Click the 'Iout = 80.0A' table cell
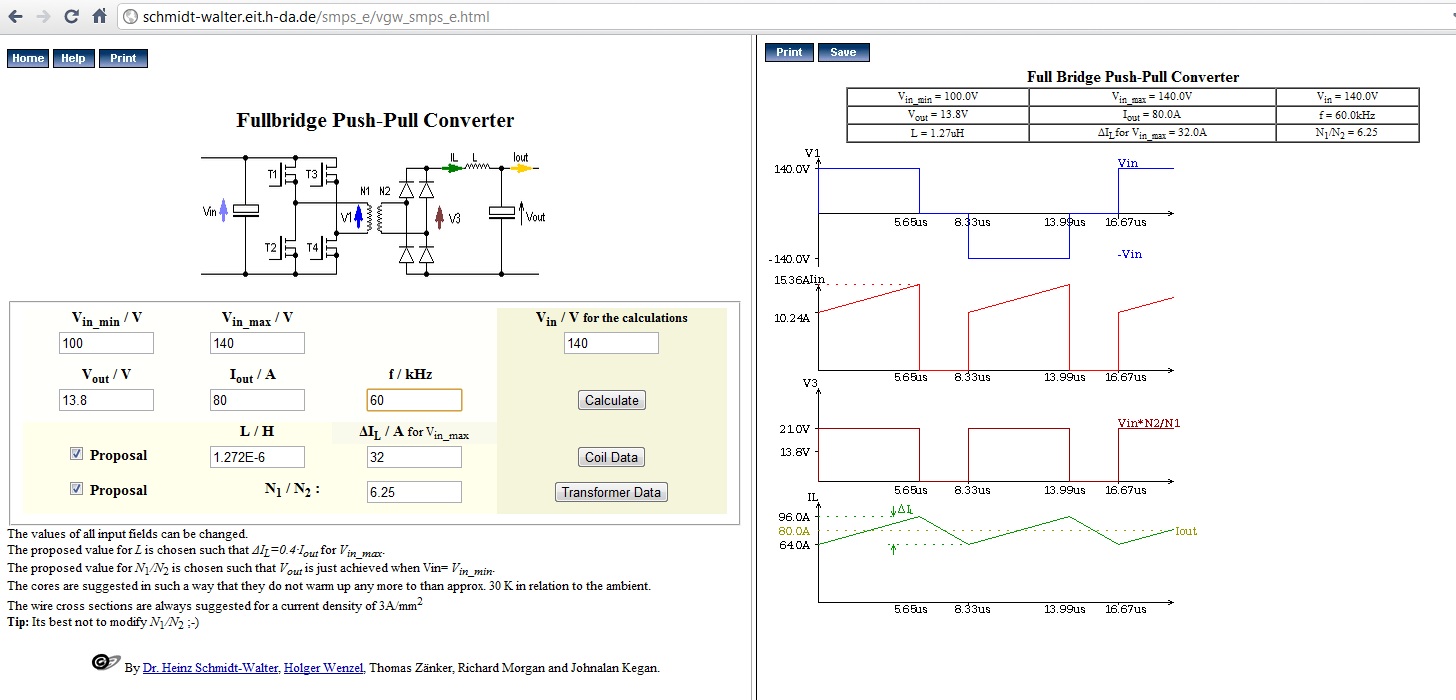Image resolution: width=1456 pixels, height=700 pixels. tap(1152, 114)
